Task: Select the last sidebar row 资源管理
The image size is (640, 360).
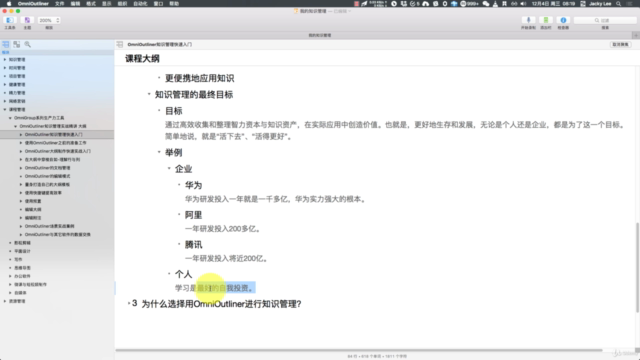Action: (17, 301)
